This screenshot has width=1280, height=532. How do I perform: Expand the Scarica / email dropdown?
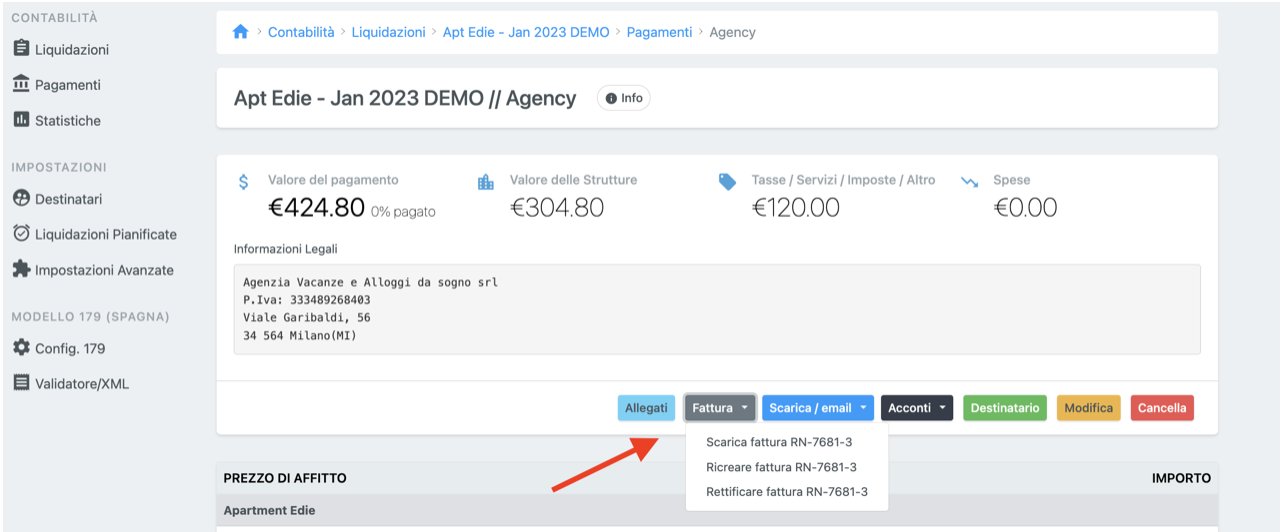[817, 408]
